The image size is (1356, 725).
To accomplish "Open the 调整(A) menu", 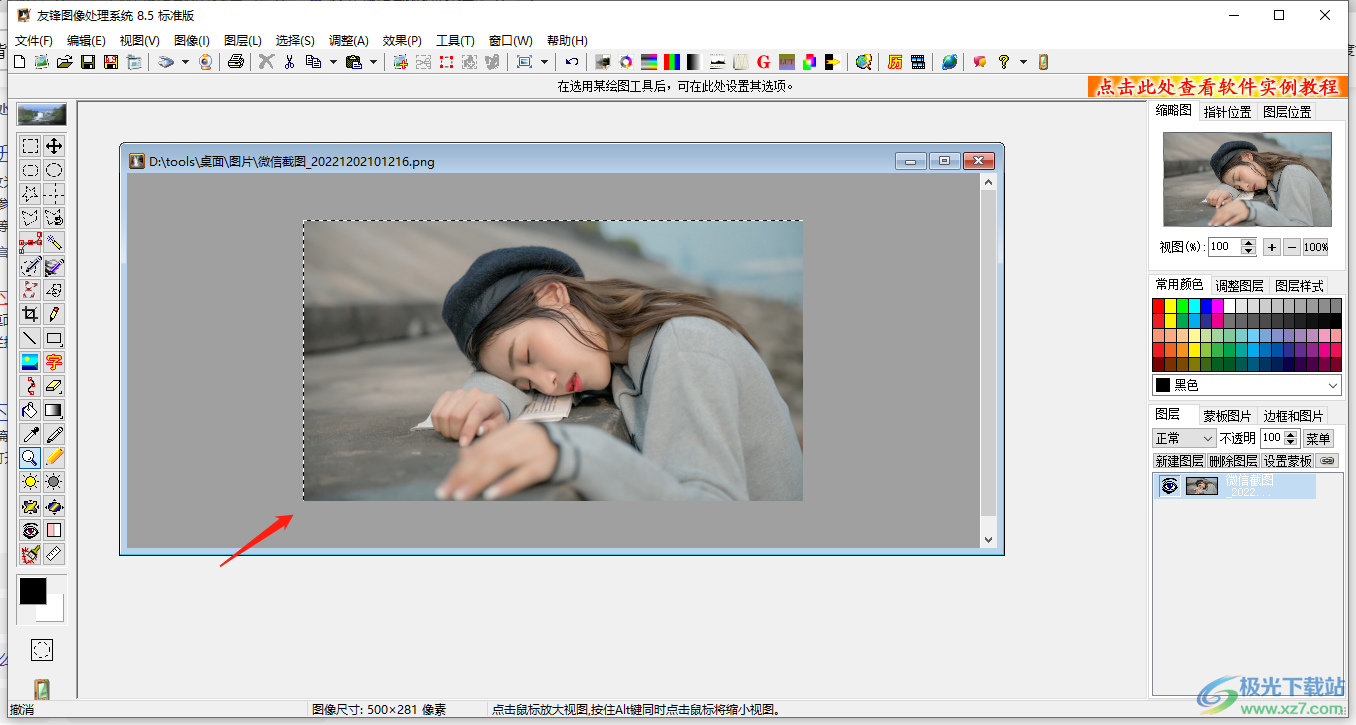I will [x=349, y=41].
